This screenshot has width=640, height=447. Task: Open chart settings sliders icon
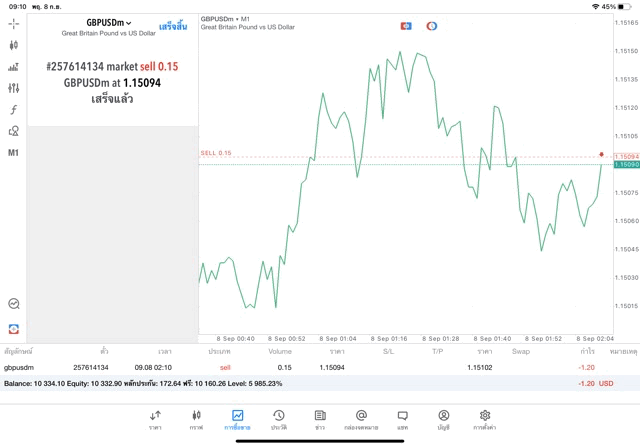[x=13, y=88]
